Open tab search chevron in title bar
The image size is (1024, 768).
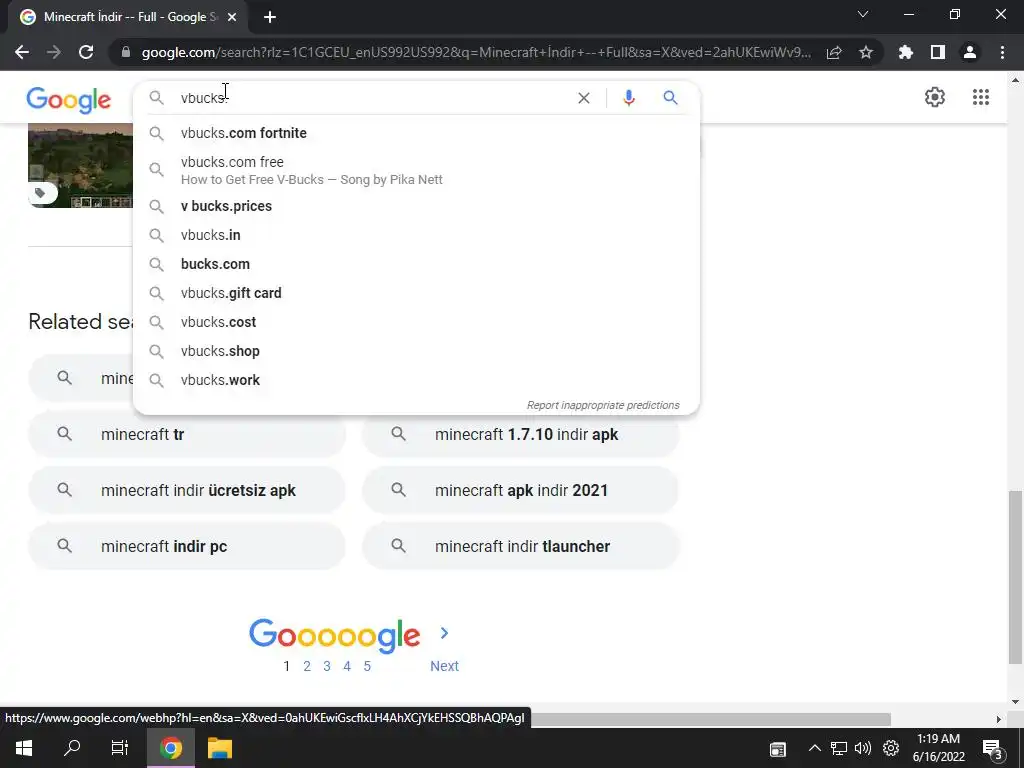(x=863, y=14)
